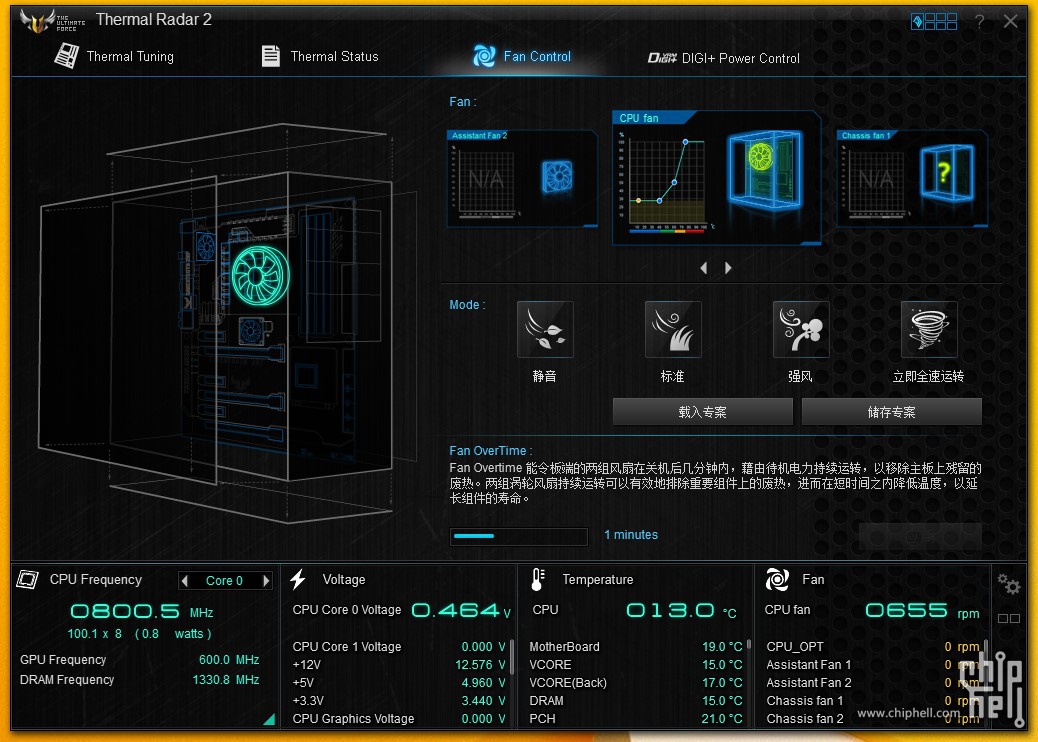Image resolution: width=1038 pixels, height=742 pixels.
Task: Click the Chassis fan 2 rpm row
Action: click(x=873, y=718)
